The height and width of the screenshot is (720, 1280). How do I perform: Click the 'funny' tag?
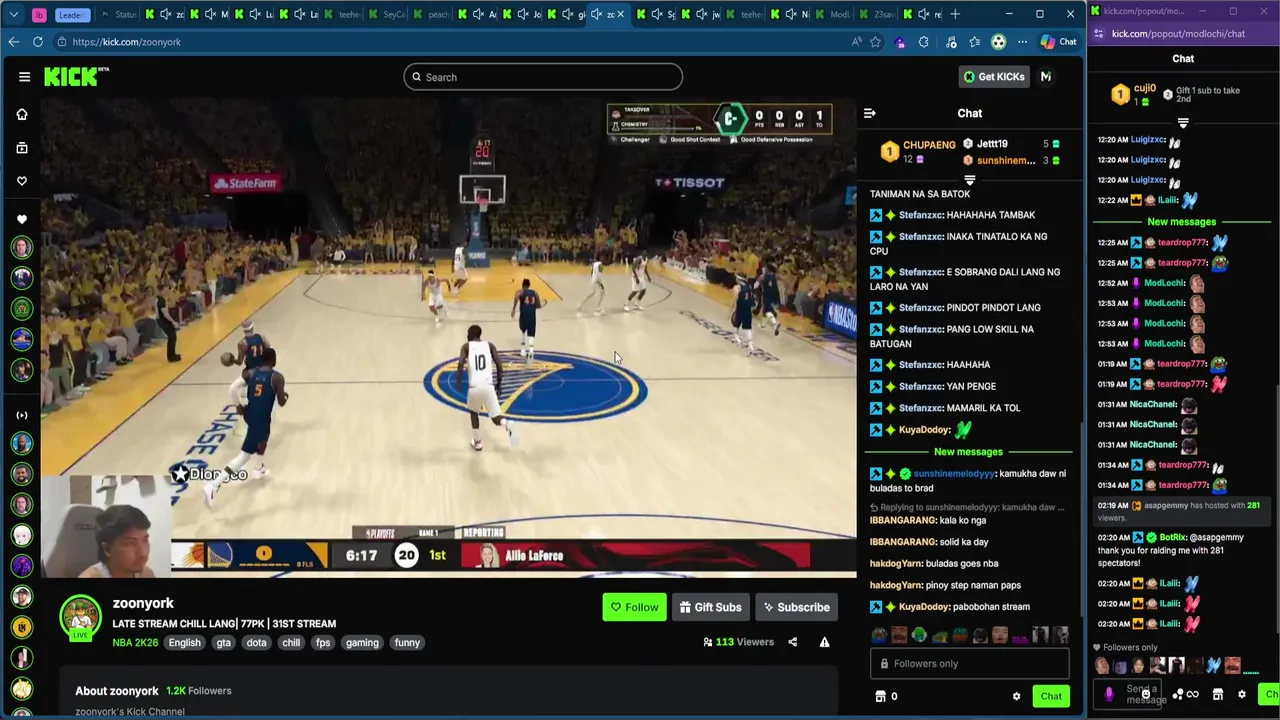407,642
